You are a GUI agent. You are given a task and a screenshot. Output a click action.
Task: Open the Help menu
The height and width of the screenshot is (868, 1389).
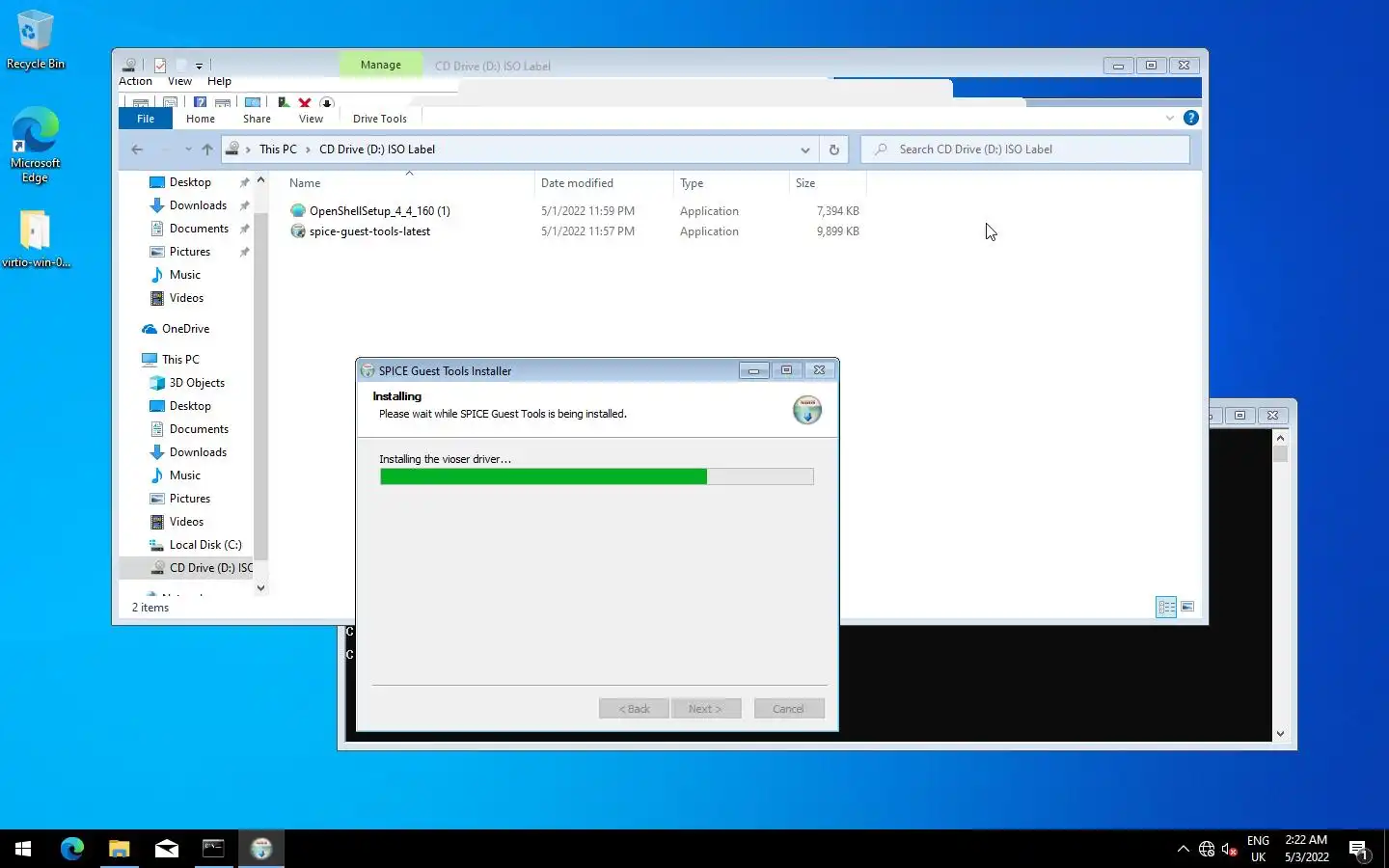pos(219,81)
